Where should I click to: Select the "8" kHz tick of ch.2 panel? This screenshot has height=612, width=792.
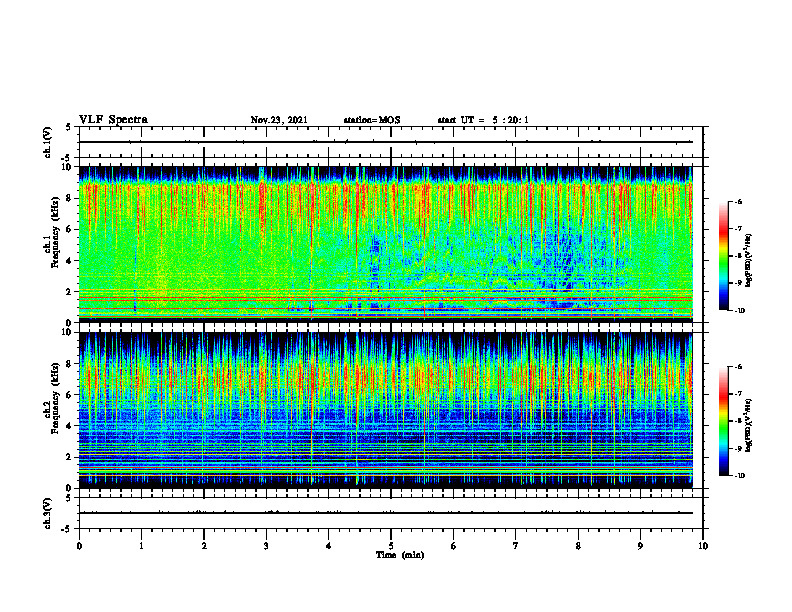click(x=70, y=364)
